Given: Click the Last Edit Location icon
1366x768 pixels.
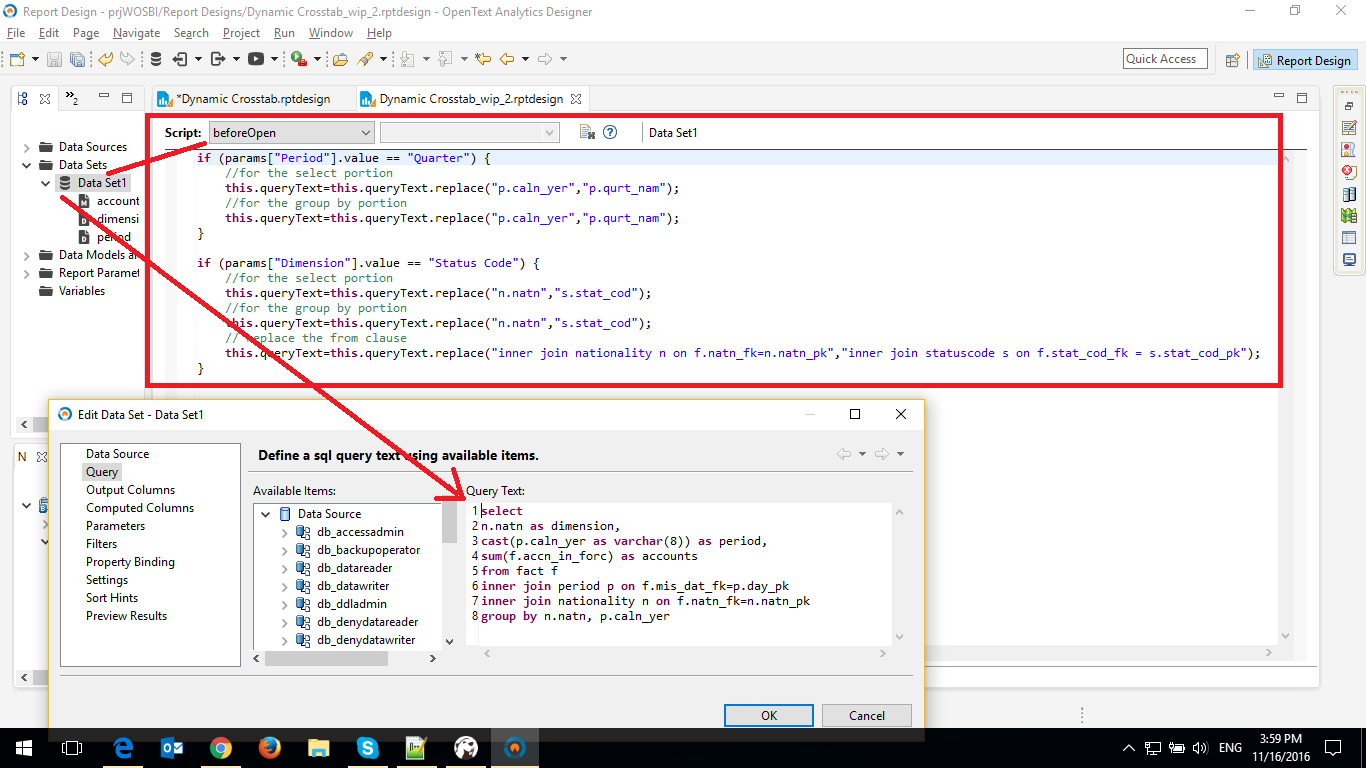Looking at the screenshot, I should click(483, 59).
